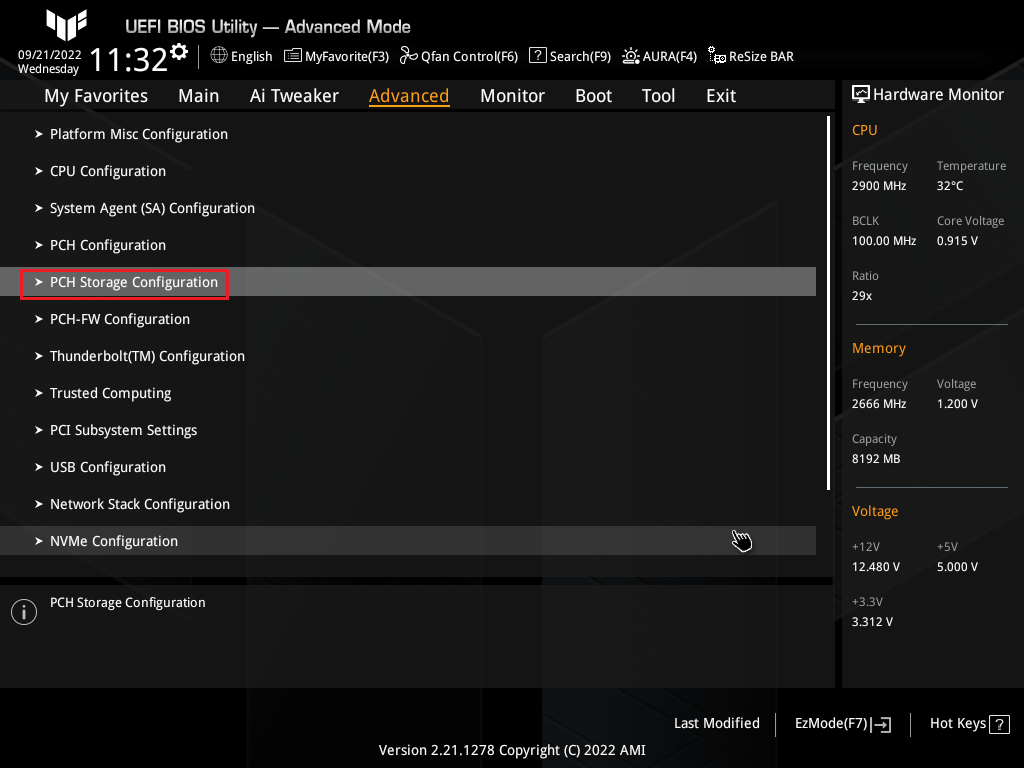
Task: Click Last Modified button
Action: tap(716, 724)
